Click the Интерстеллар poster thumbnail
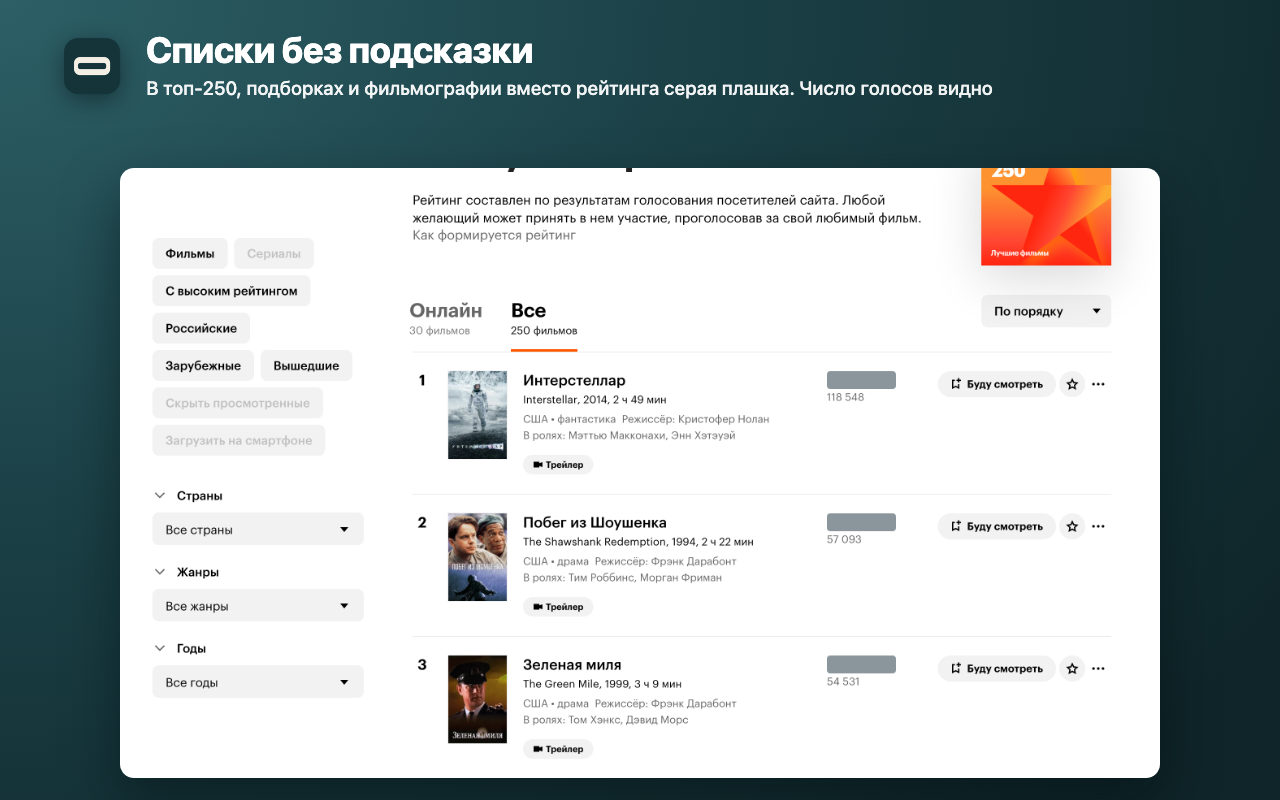This screenshot has width=1280, height=800. coord(477,415)
